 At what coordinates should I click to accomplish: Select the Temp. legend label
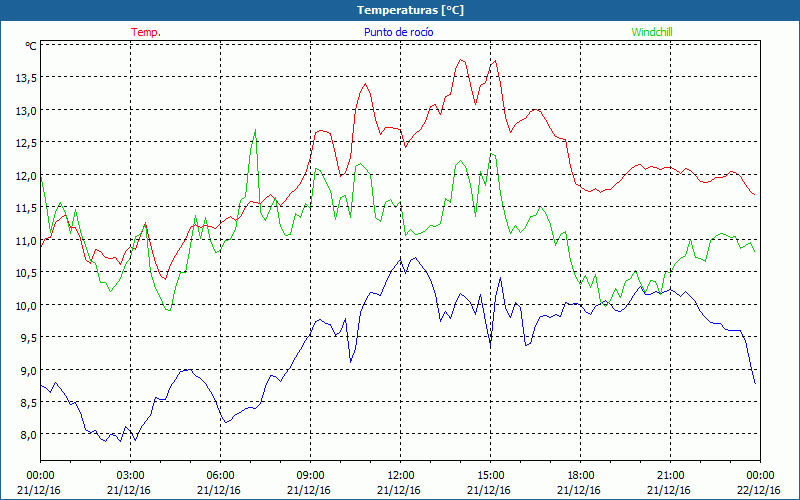tap(146, 32)
